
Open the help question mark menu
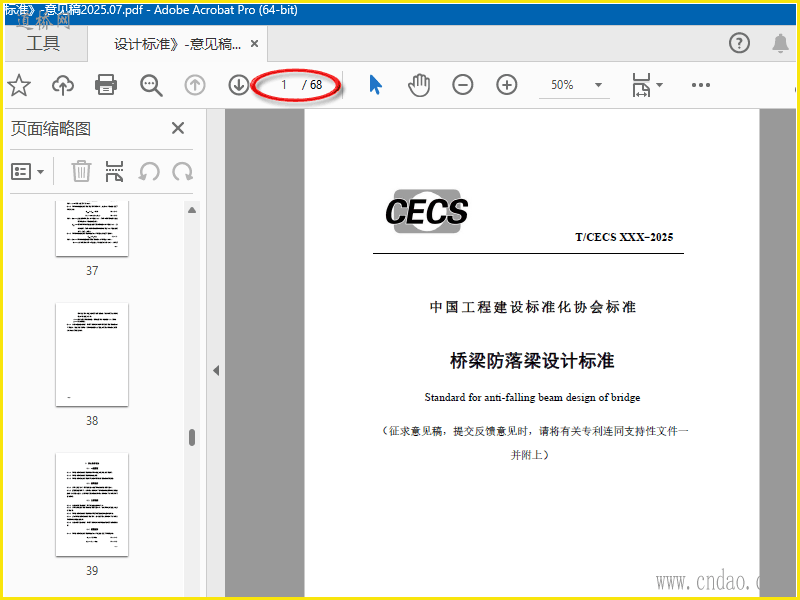(739, 43)
